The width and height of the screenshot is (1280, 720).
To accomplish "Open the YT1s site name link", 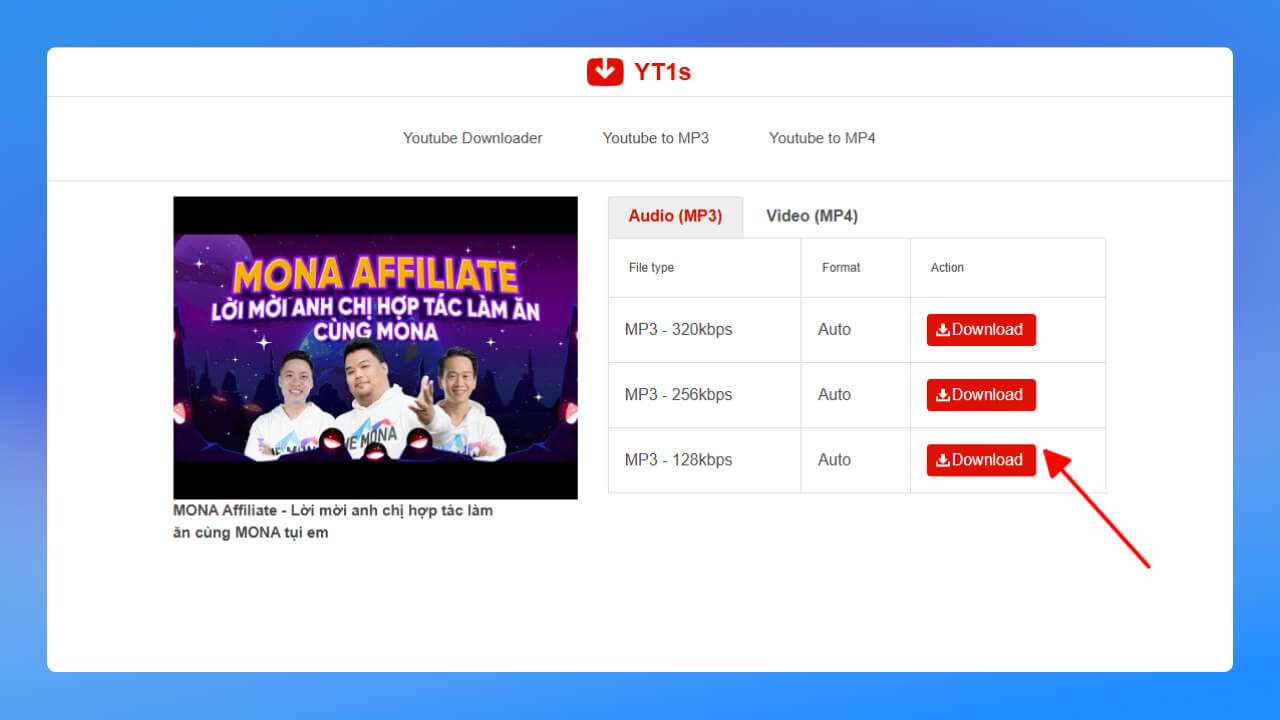I will click(662, 72).
